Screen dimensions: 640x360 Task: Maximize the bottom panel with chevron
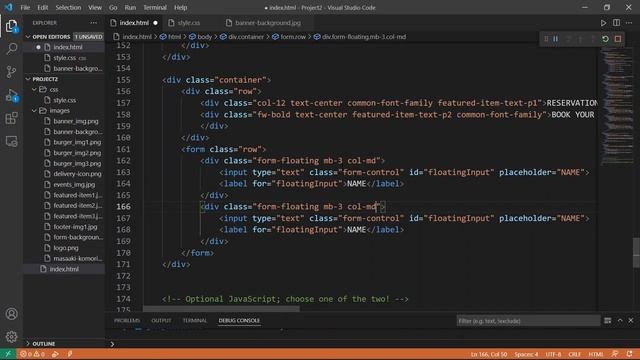(x=620, y=321)
